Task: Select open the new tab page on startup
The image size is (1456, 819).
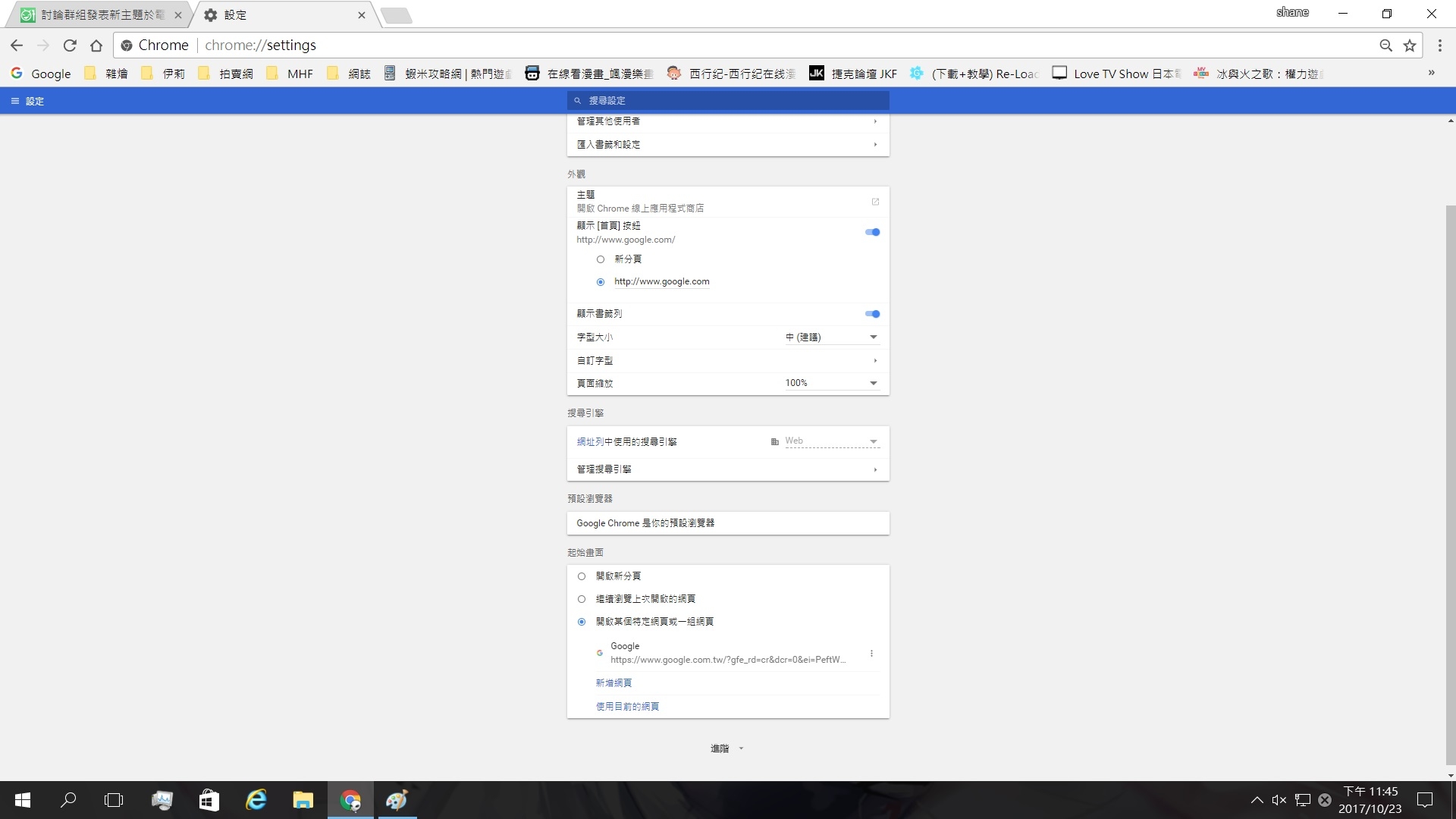Action: coord(582,576)
